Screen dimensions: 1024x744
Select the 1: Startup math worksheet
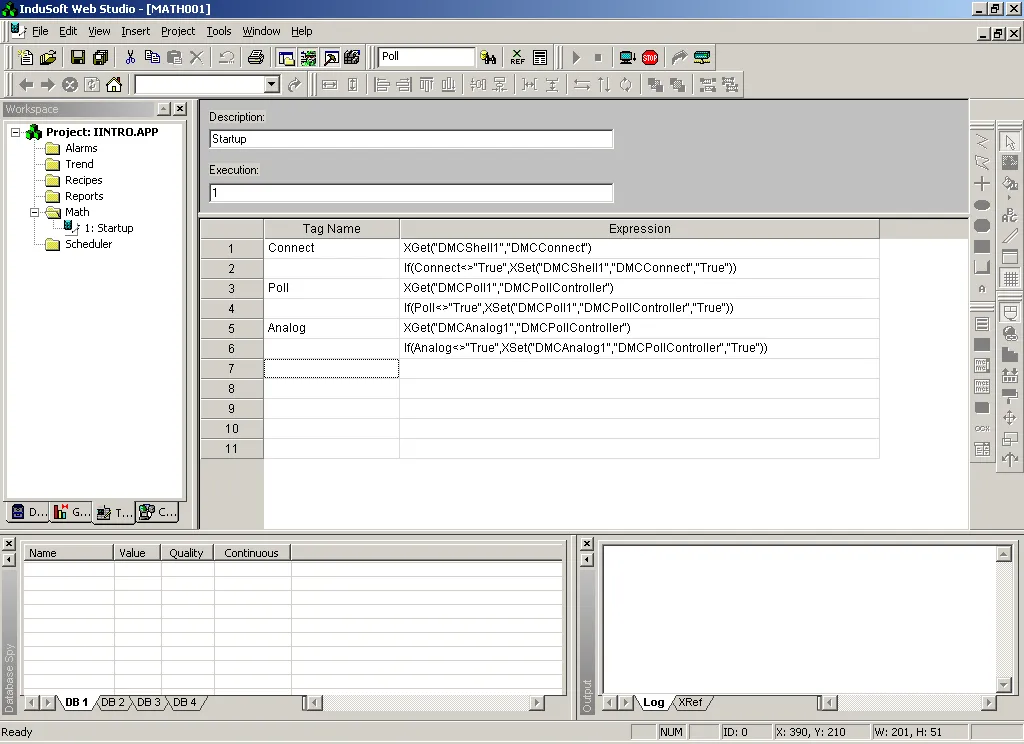[108, 228]
